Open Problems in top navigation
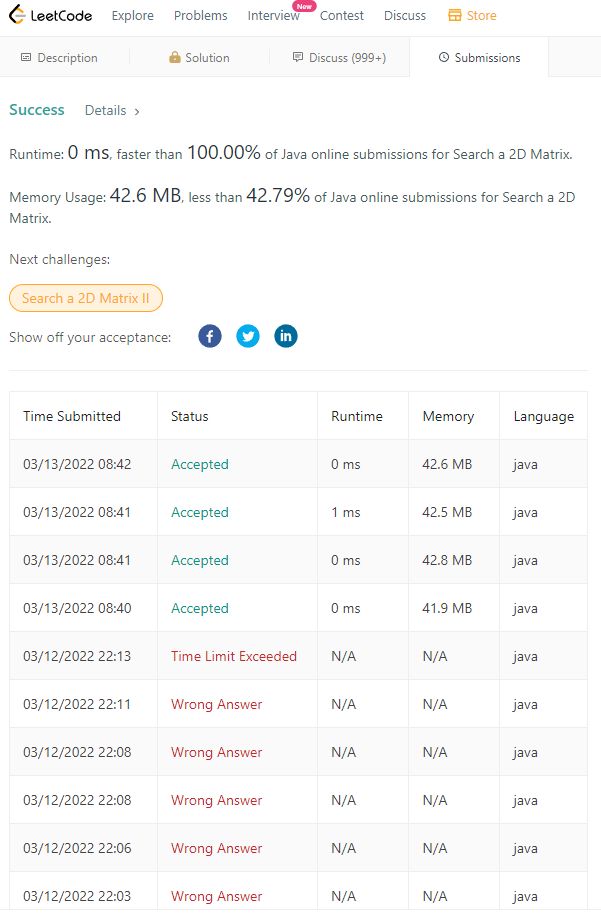 click(x=201, y=16)
